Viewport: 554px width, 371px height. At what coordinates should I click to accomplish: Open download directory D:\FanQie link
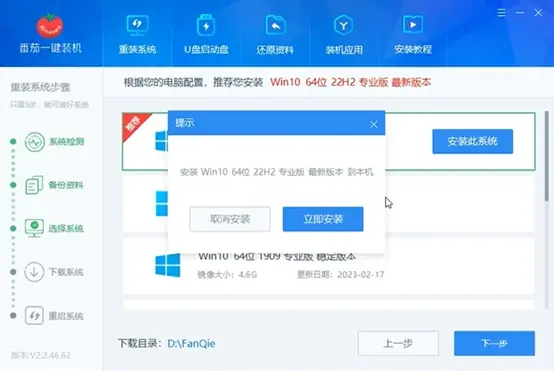[191, 343]
